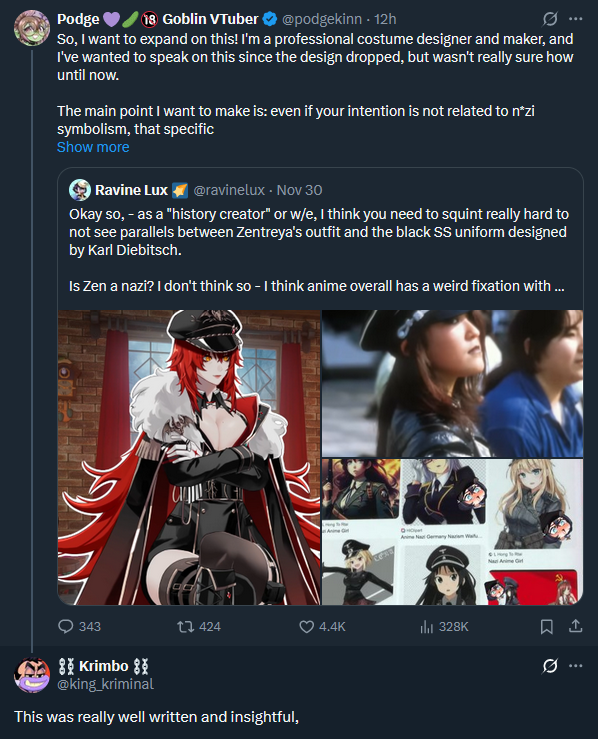Click the reply comment icon showing 343
This screenshot has width=598, height=739.
coord(66,626)
